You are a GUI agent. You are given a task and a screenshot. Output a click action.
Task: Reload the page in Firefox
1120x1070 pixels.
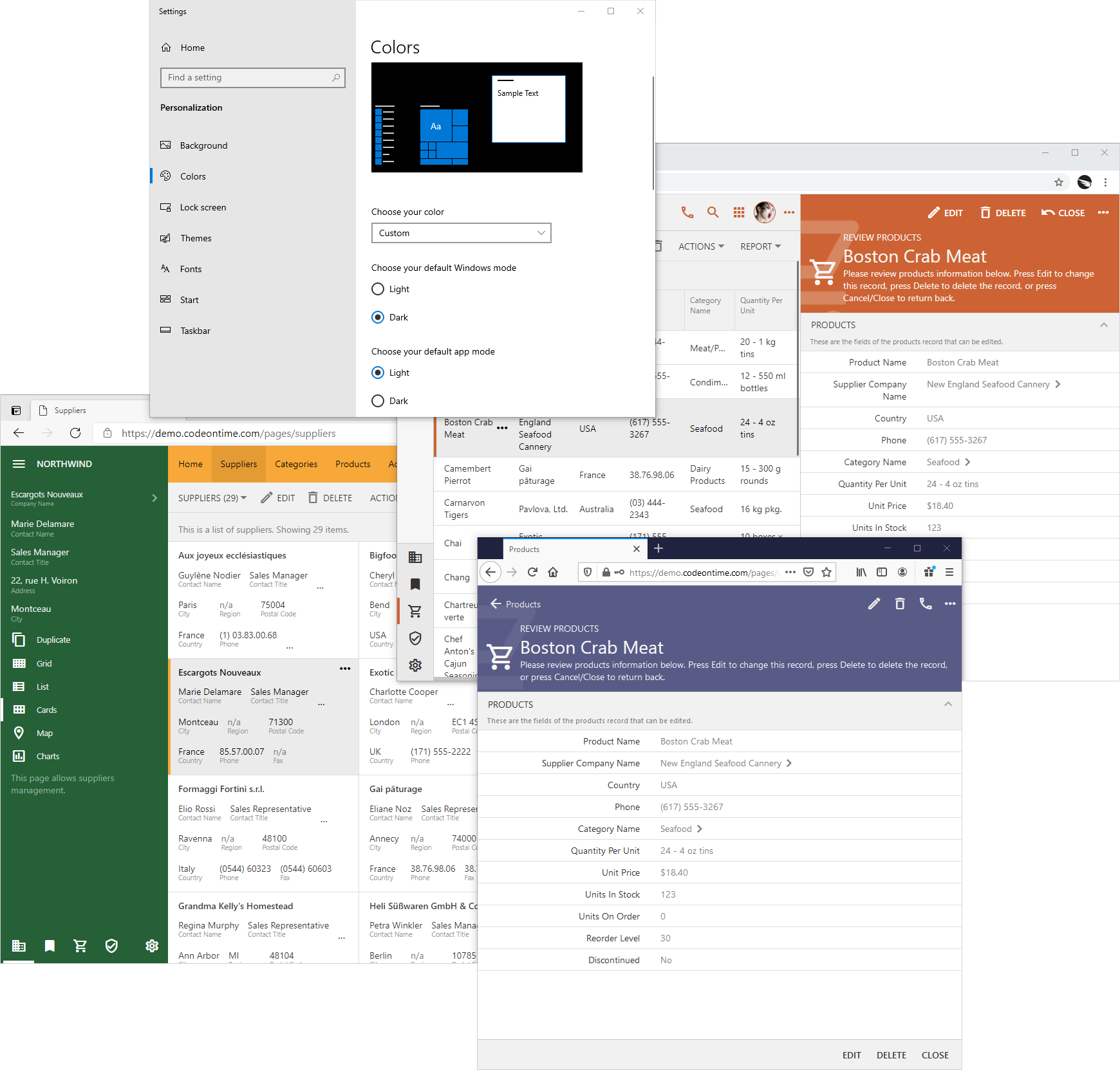[x=532, y=572]
